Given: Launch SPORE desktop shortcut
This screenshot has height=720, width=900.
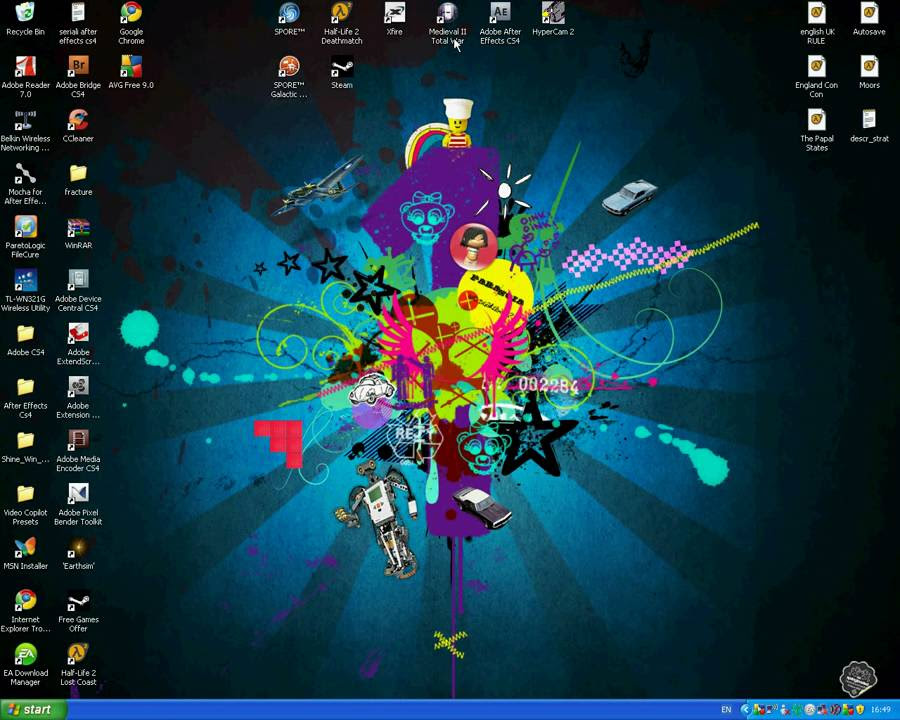Looking at the screenshot, I should click(289, 13).
